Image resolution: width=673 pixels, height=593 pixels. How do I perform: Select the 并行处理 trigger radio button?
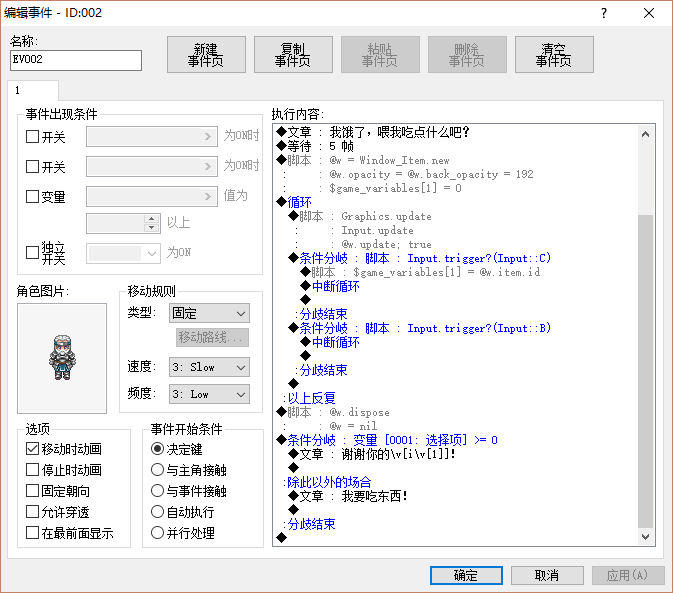pyautogui.click(x=158, y=533)
